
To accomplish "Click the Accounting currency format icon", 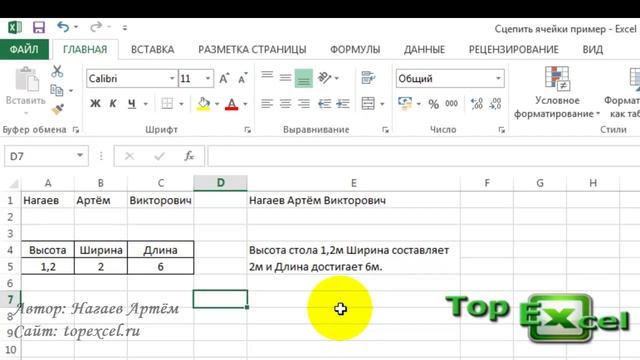I will [x=405, y=104].
